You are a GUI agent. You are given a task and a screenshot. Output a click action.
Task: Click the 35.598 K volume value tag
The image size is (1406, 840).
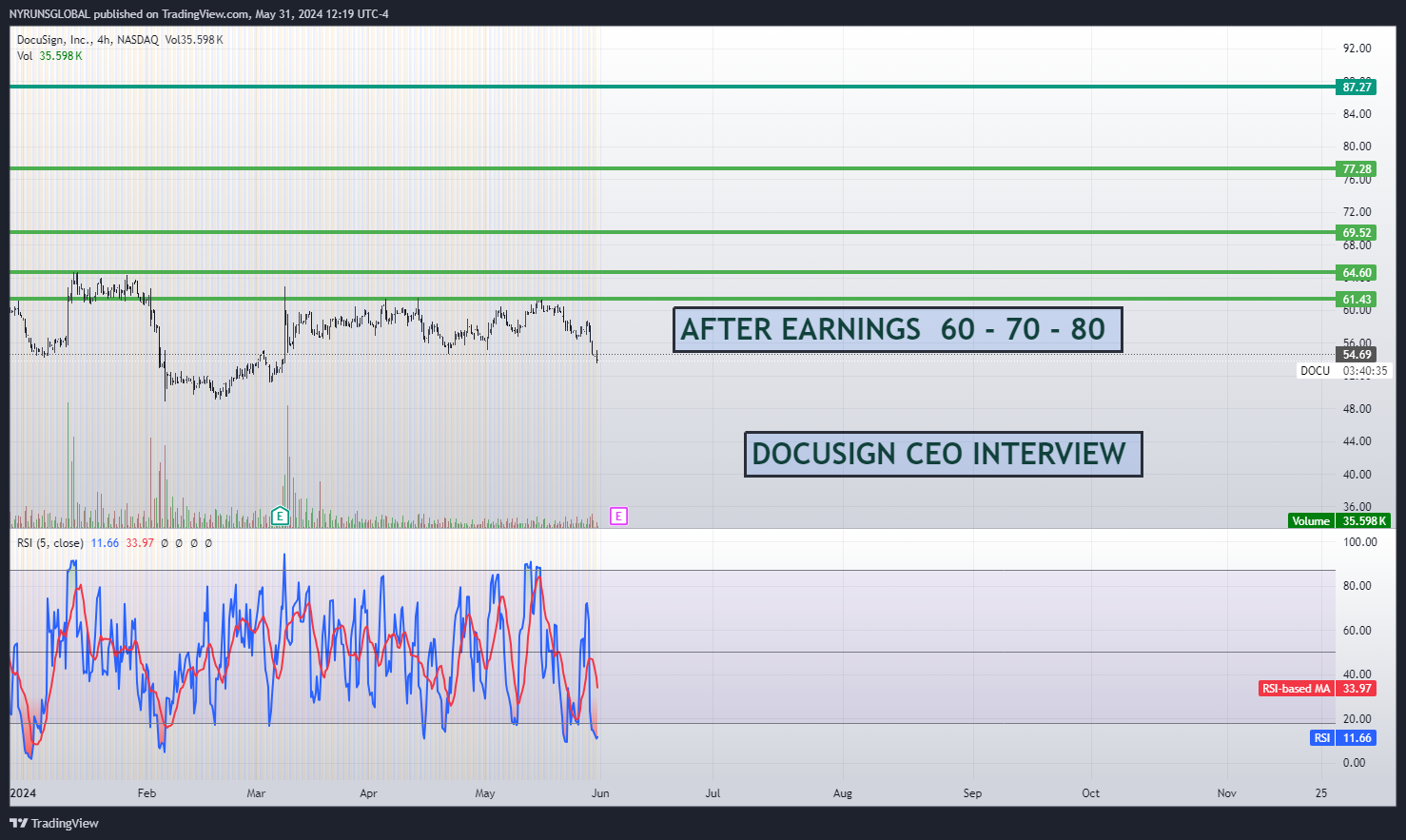[x=1363, y=521]
